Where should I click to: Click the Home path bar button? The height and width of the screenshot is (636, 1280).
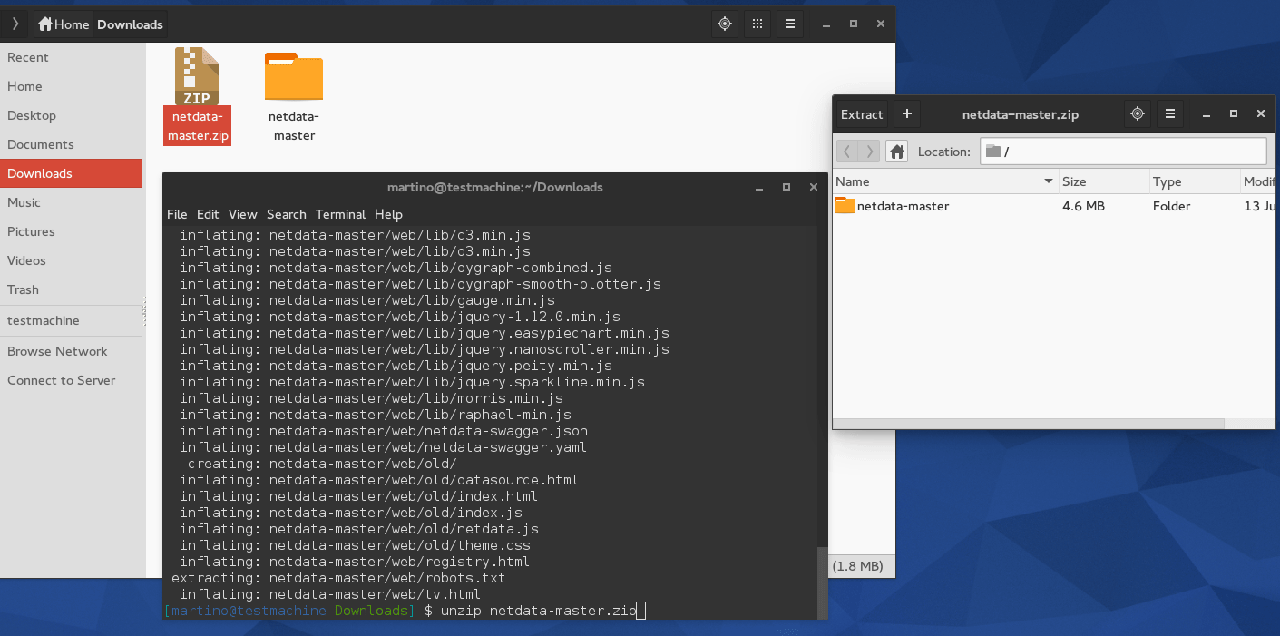coord(63,24)
